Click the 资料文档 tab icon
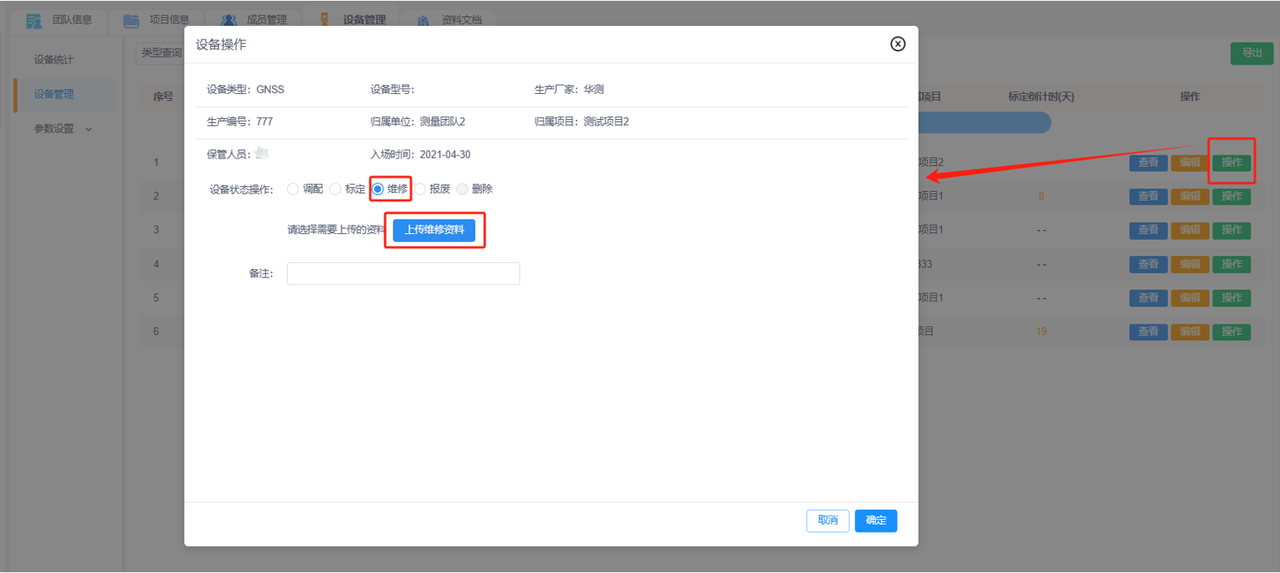The height and width of the screenshot is (573, 1280). pyautogui.click(x=424, y=20)
